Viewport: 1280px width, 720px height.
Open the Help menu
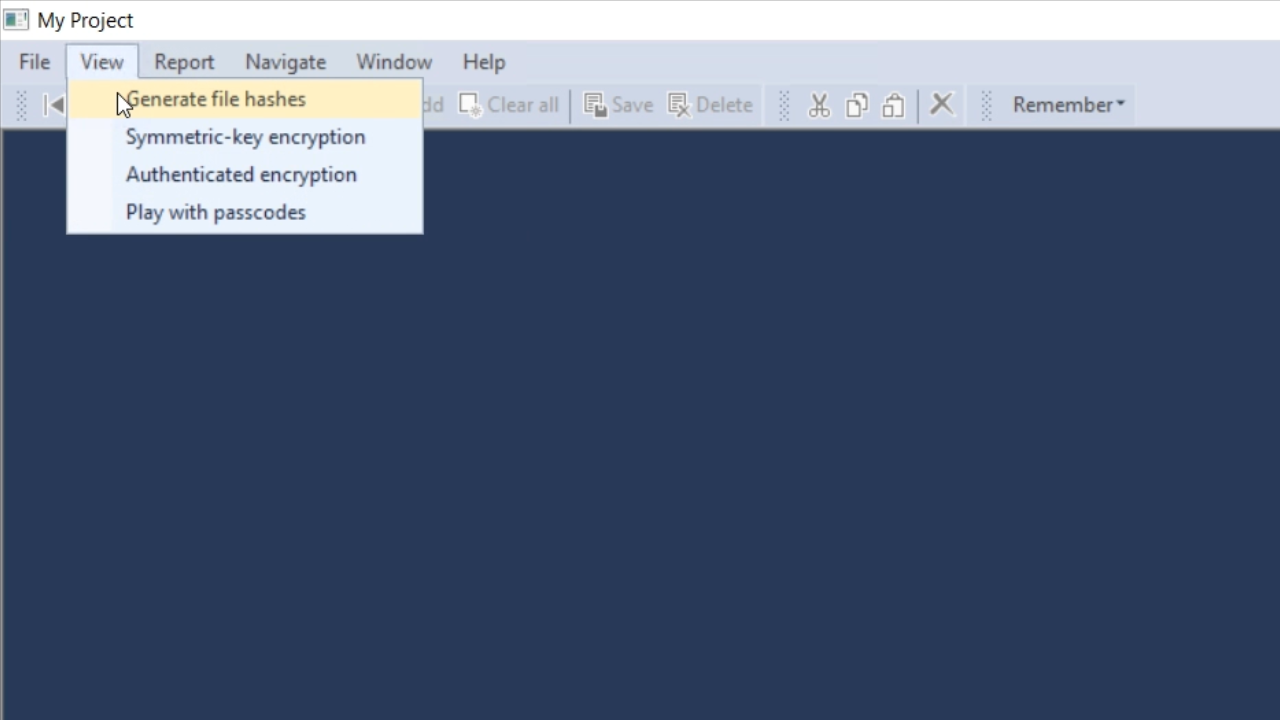(484, 62)
